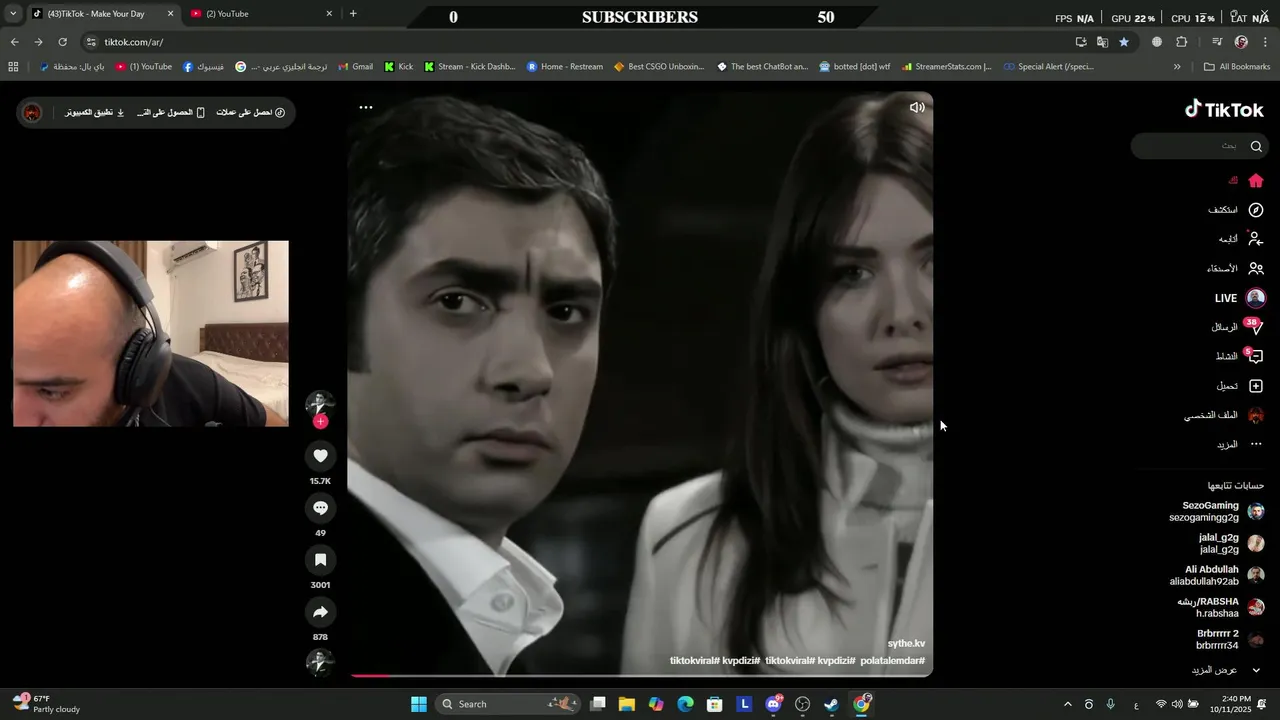Bookmark the video showing 3001 saves

click(x=320, y=560)
